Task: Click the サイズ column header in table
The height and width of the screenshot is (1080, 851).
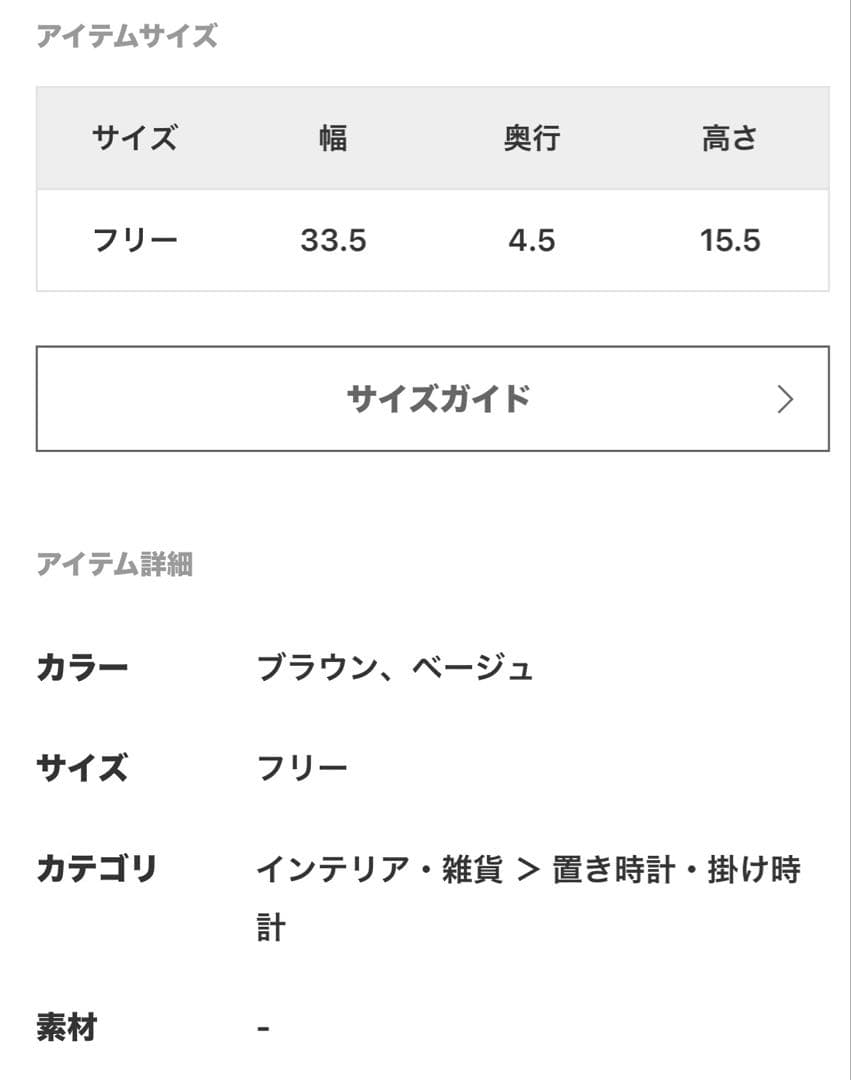Action: click(135, 139)
